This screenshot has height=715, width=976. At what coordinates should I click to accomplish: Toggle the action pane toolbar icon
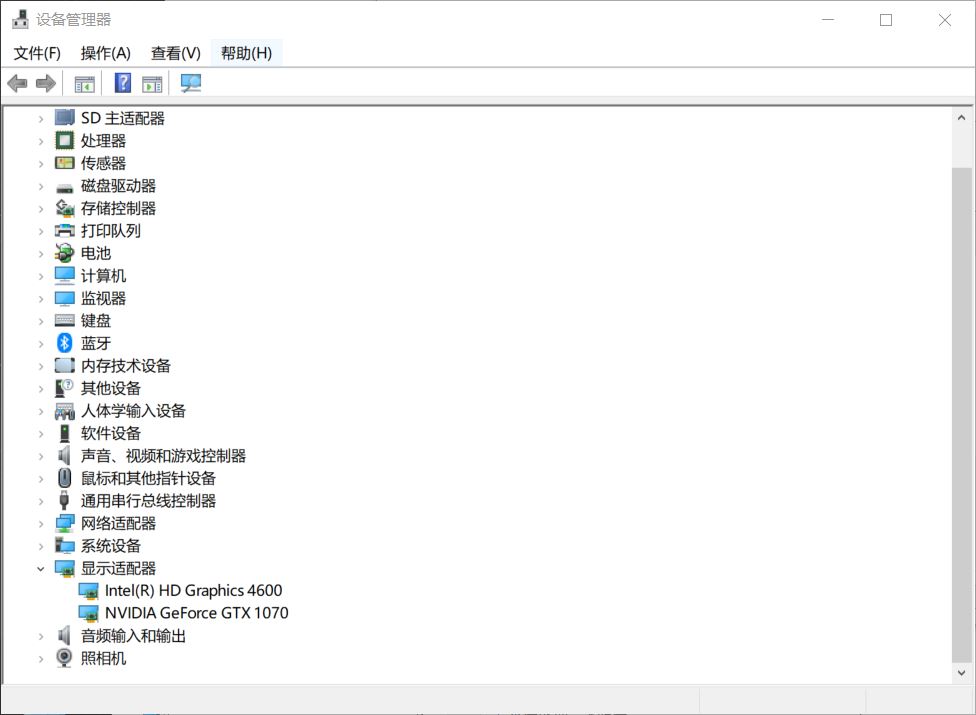click(152, 83)
